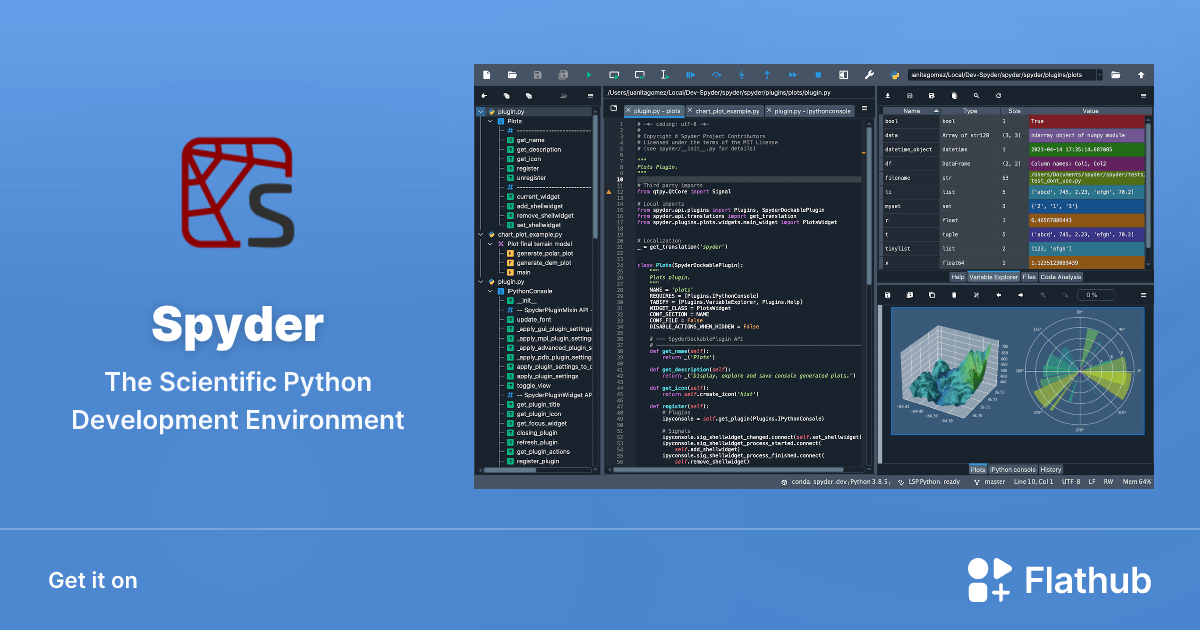The image size is (1200, 630).
Task: Create a new file from Spyder toolbar
Action: pos(487,75)
